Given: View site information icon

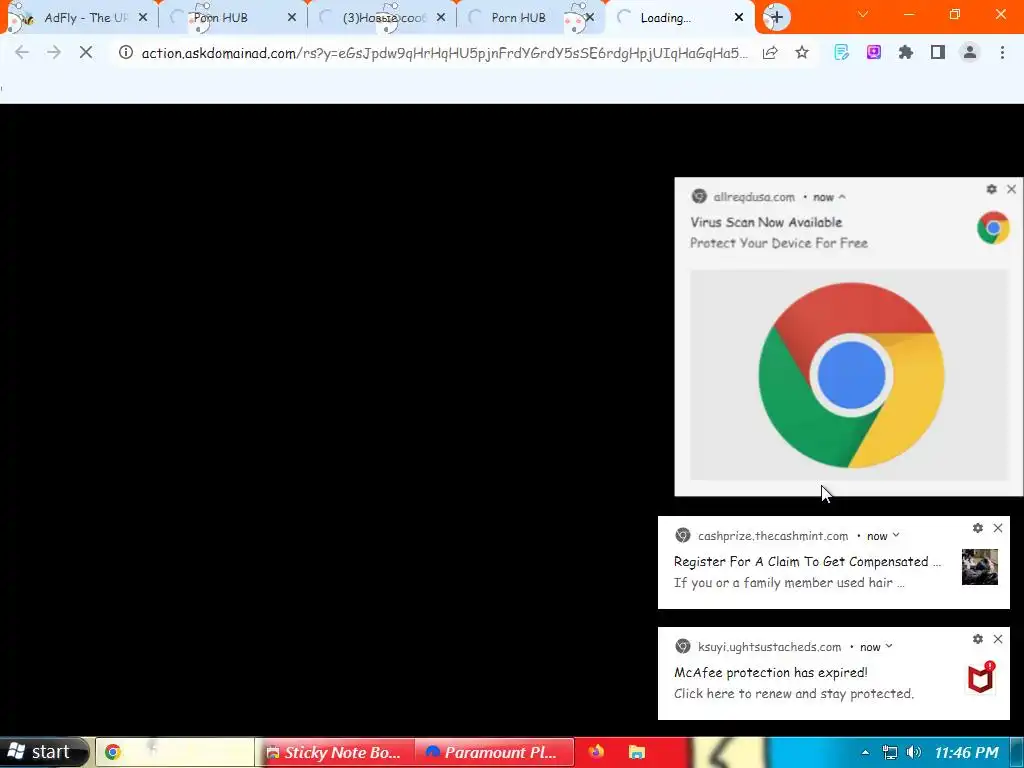Looking at the screenshot, I should click(x=125, y=52).
